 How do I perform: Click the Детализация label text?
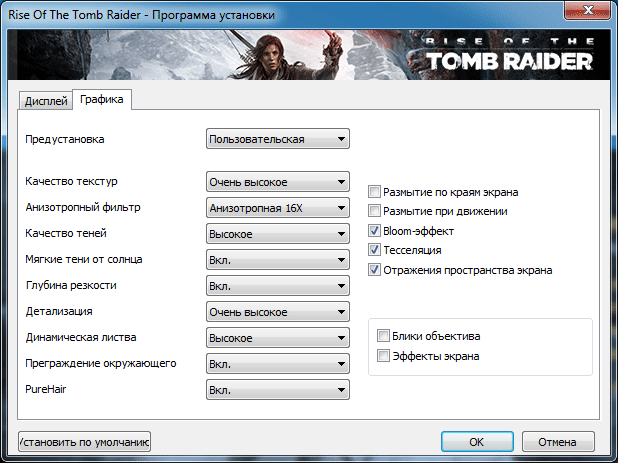(x=59, y=311)
